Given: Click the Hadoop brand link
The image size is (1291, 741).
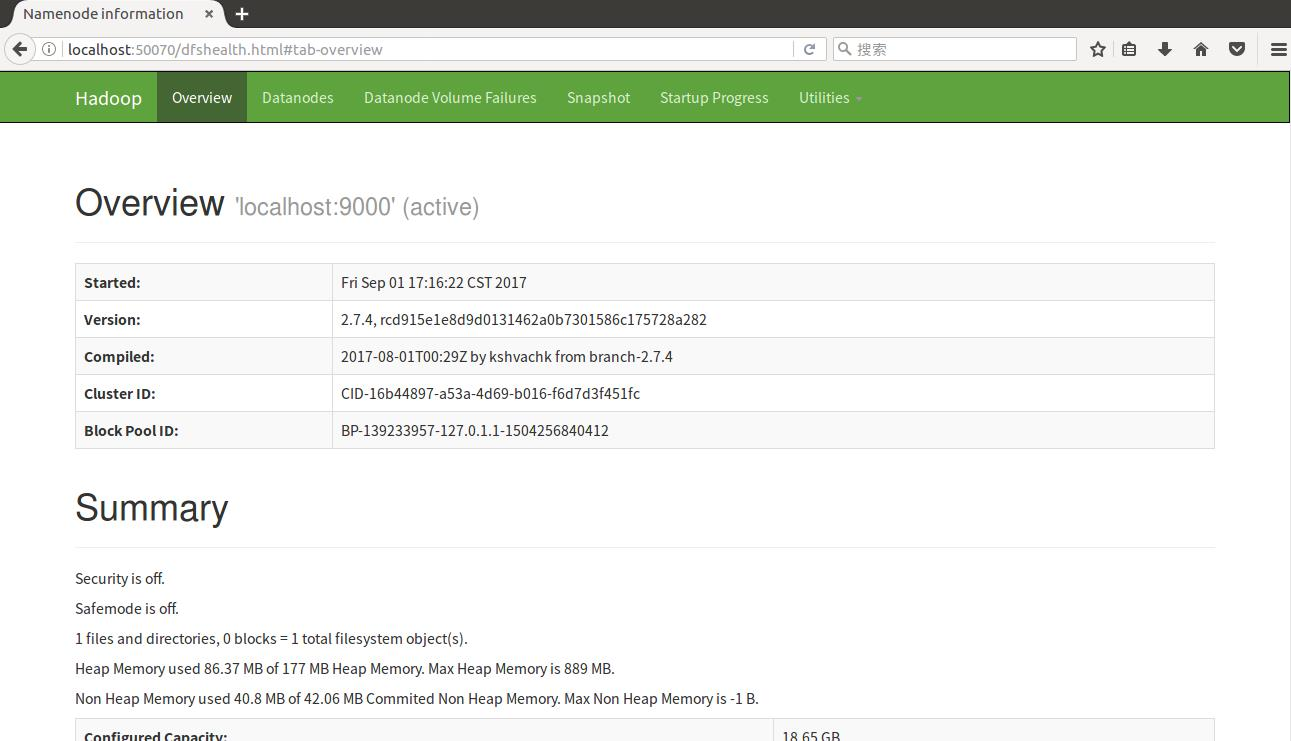Looking at the screenshot, I should coord(108,98).
